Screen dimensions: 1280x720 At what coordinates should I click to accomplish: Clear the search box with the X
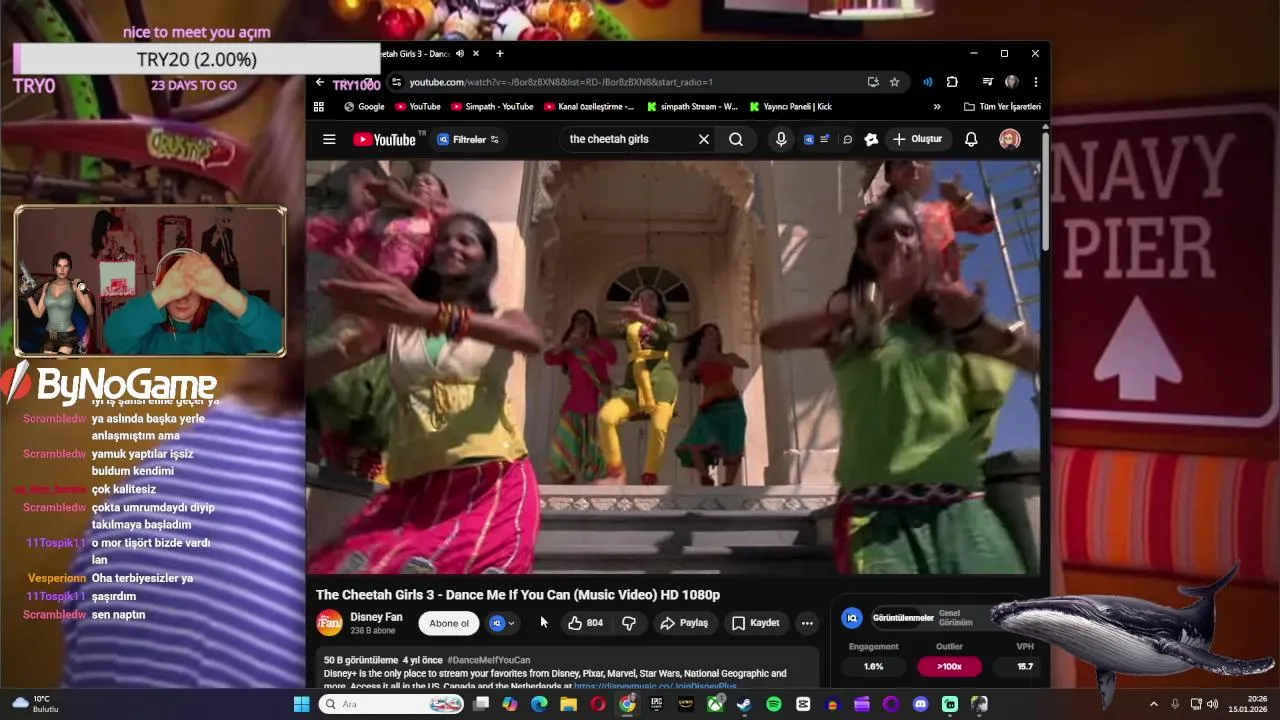(704, 139)
